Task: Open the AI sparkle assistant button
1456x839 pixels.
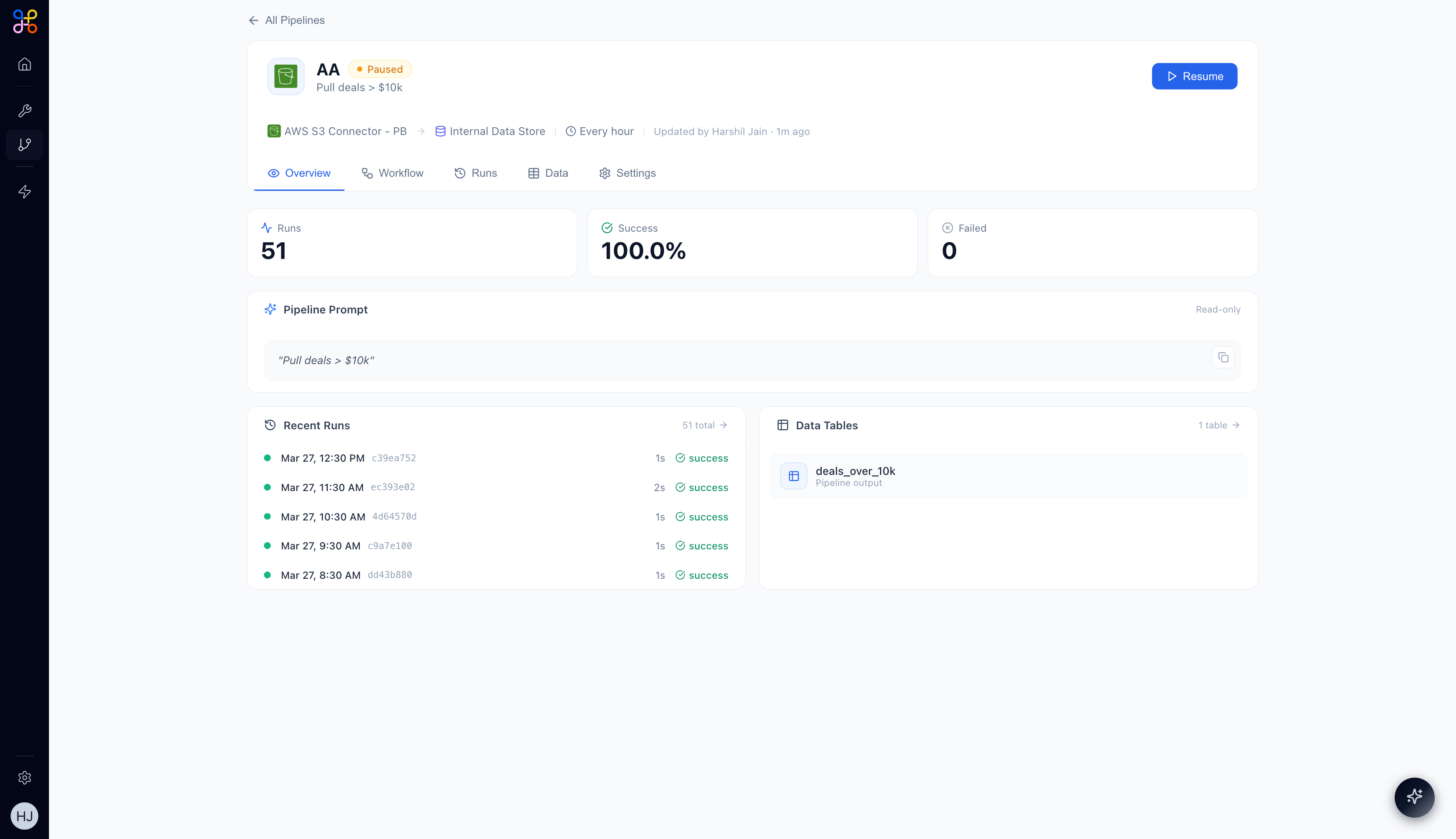Action: pyautogui.click(x=1414, y=797)
